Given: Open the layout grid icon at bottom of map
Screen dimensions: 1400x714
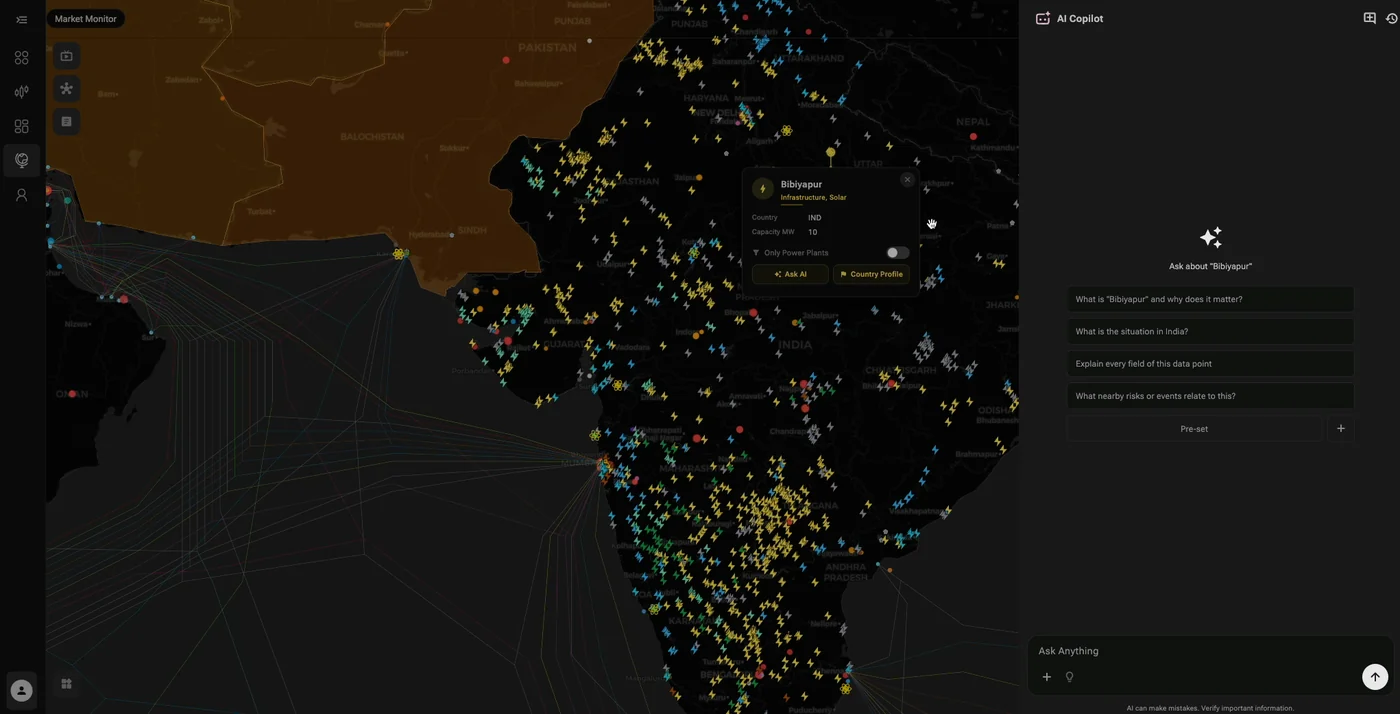Looking at the screenshot, I should click(x=66, y=684).
